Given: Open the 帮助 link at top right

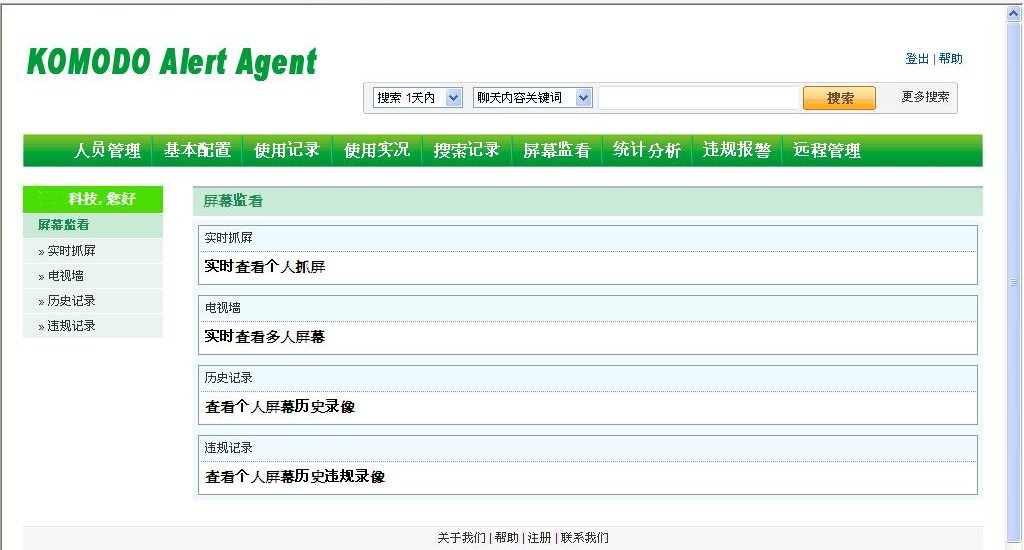Looking at the screenshot, I should 950,59.
